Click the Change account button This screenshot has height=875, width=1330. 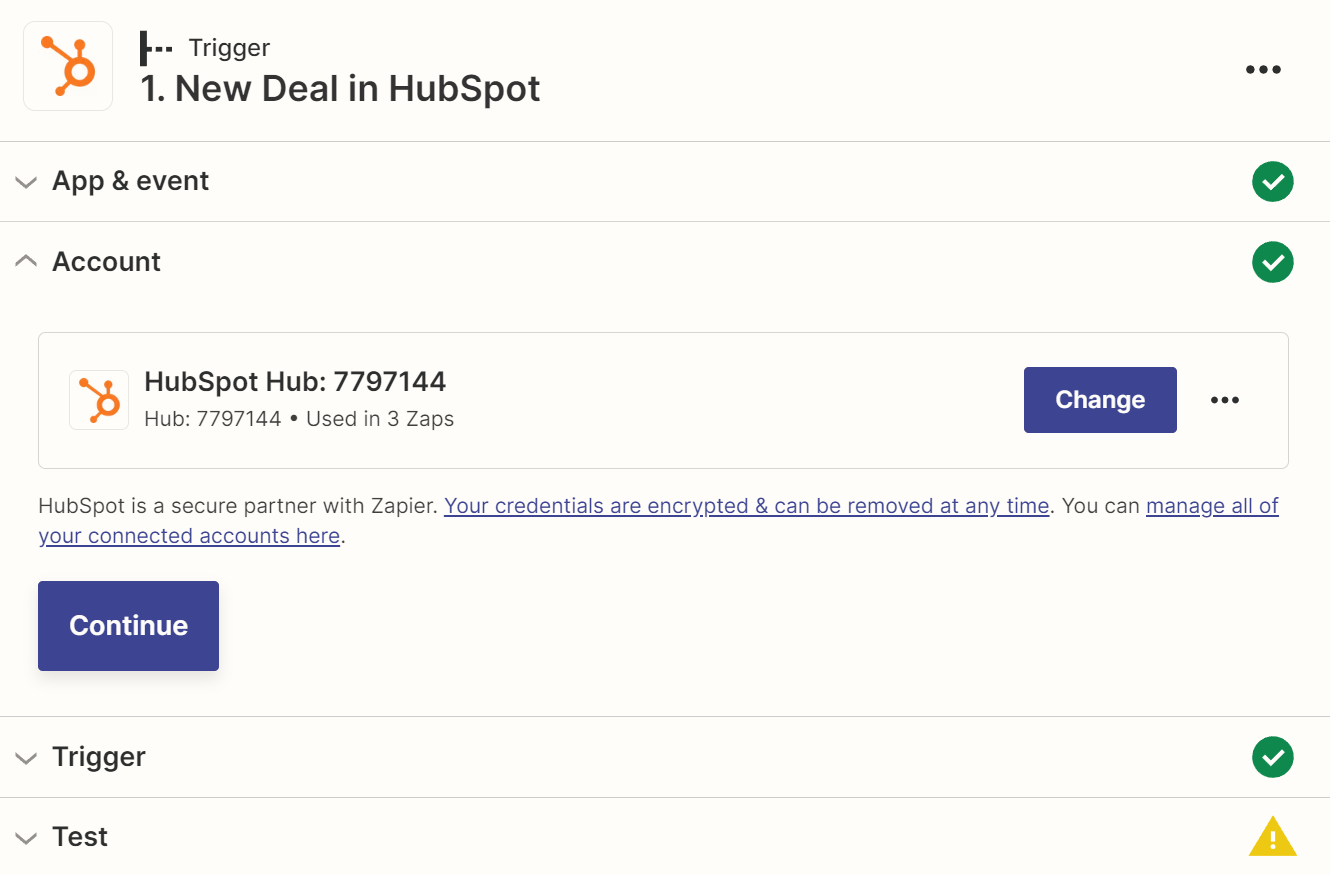[1100, 400]
